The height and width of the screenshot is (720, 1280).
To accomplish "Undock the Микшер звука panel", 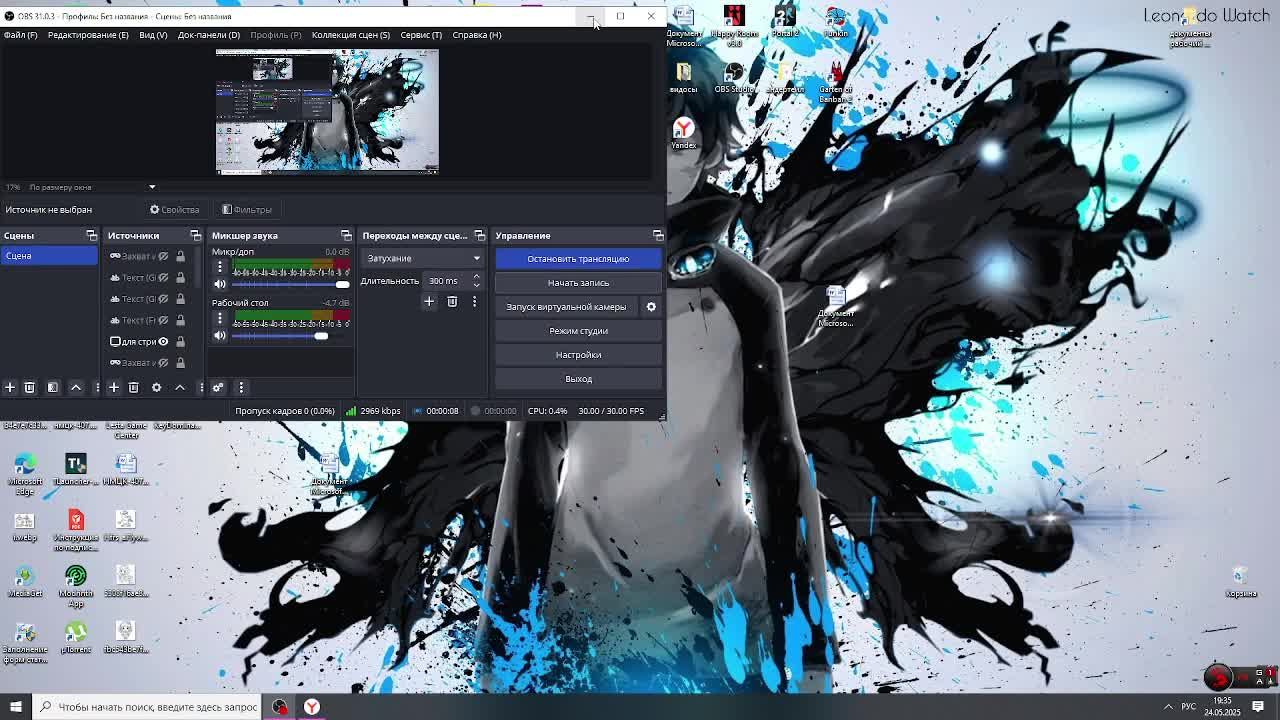I will pyautogui.click(x=346, y=235).
